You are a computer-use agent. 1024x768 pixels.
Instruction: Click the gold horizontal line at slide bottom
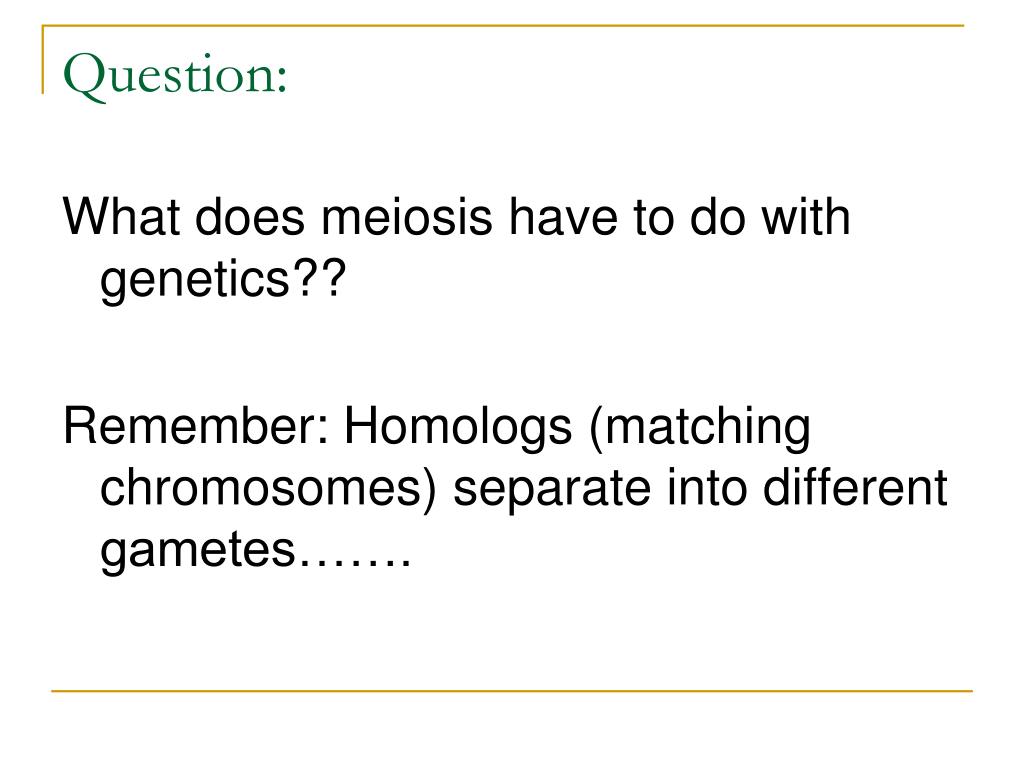click(x=512, y=690)
